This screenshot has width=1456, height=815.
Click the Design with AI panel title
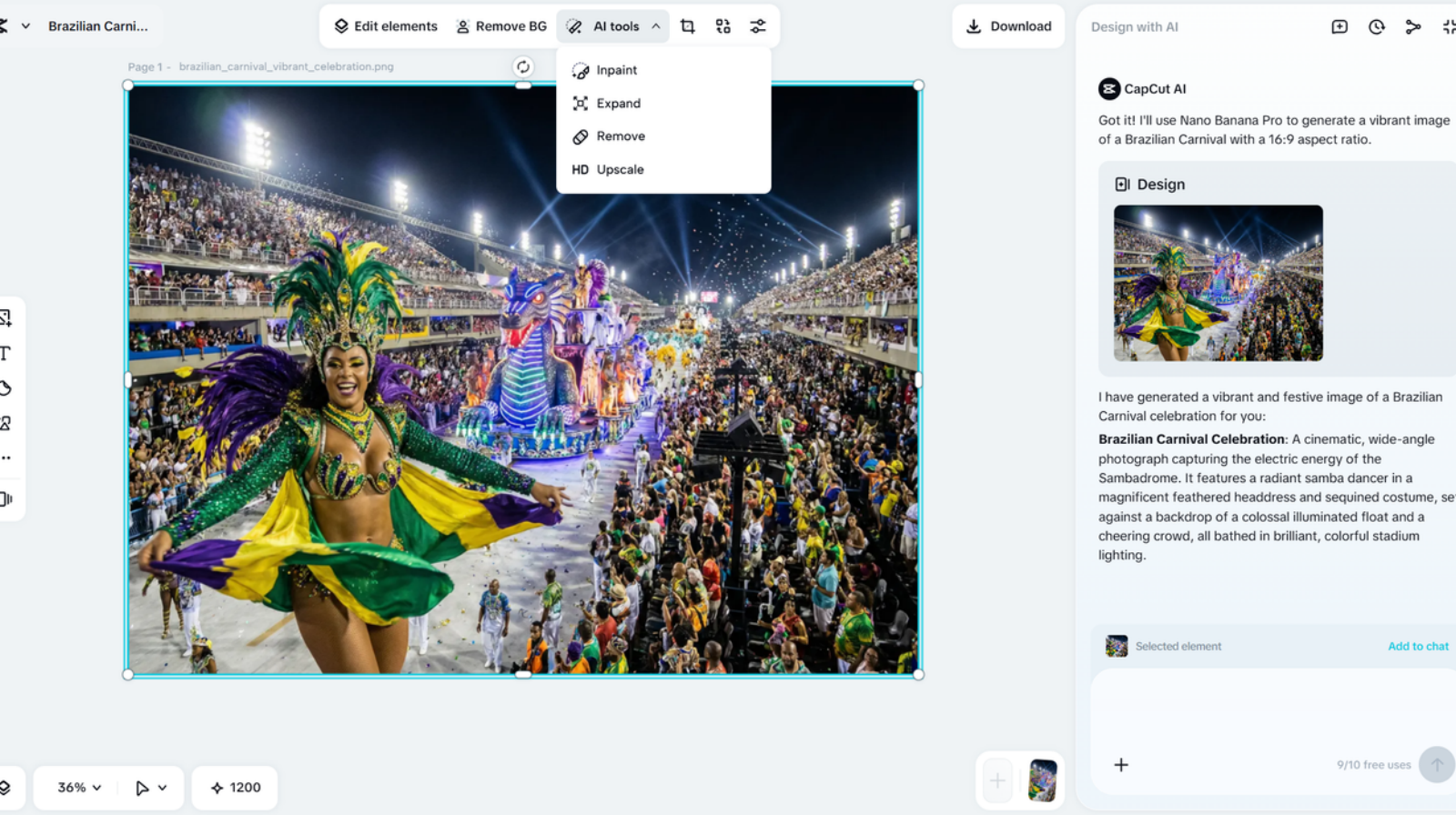(x=1135, y=27)
